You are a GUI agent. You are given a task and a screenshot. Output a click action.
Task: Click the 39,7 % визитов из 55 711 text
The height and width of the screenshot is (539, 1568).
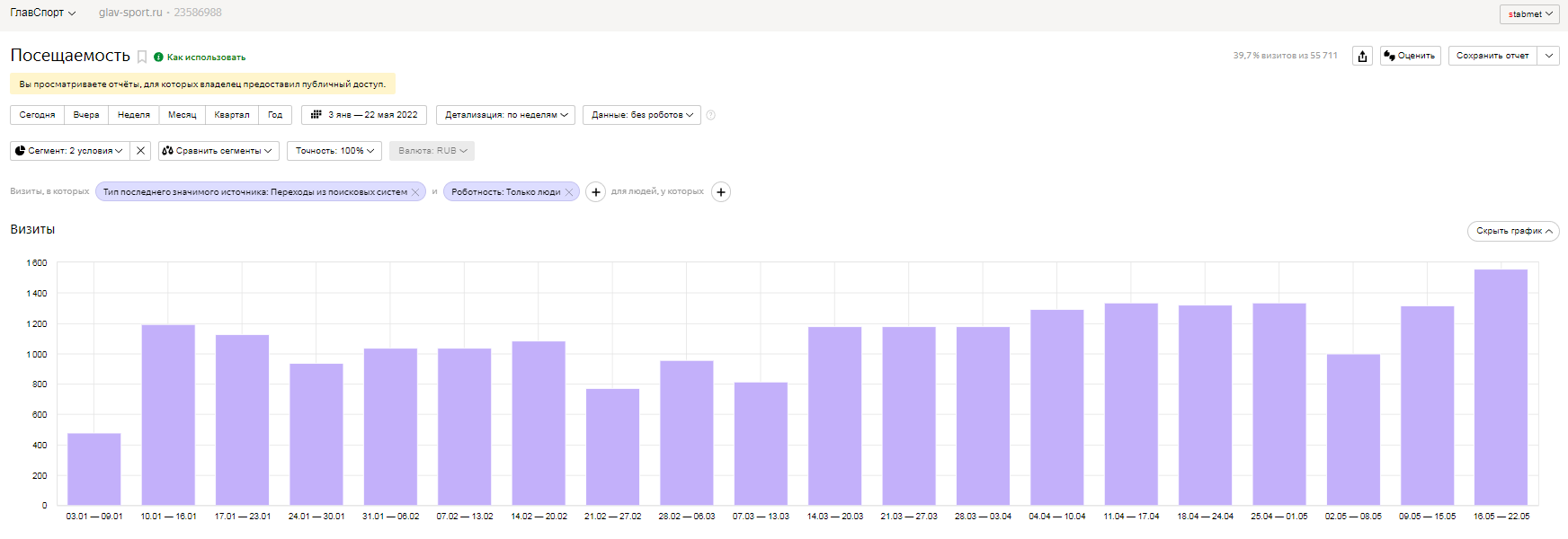click(x=1285, y=56)
